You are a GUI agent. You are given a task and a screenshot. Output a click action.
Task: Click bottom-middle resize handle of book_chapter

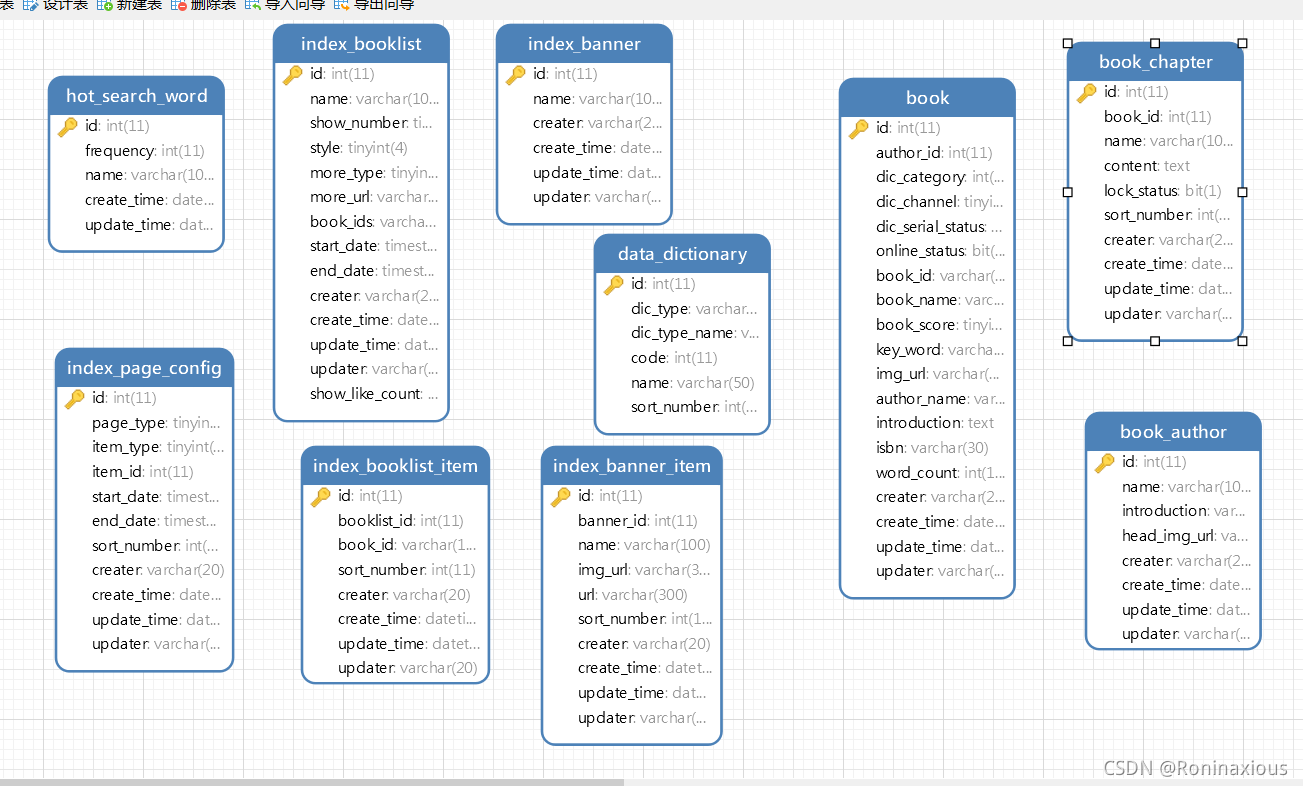pyautogui.click(x=1155, y=341)
